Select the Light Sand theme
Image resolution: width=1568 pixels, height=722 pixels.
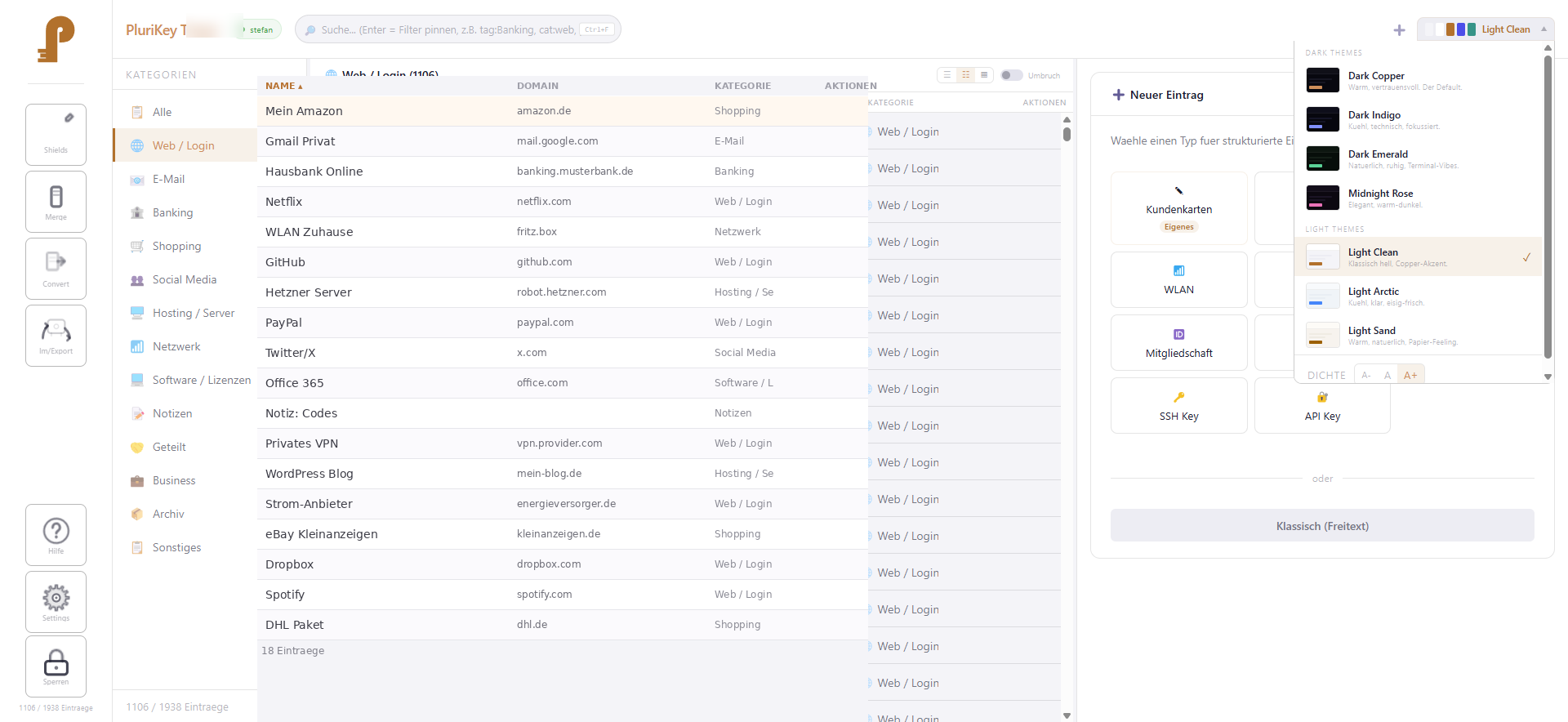1419,335
